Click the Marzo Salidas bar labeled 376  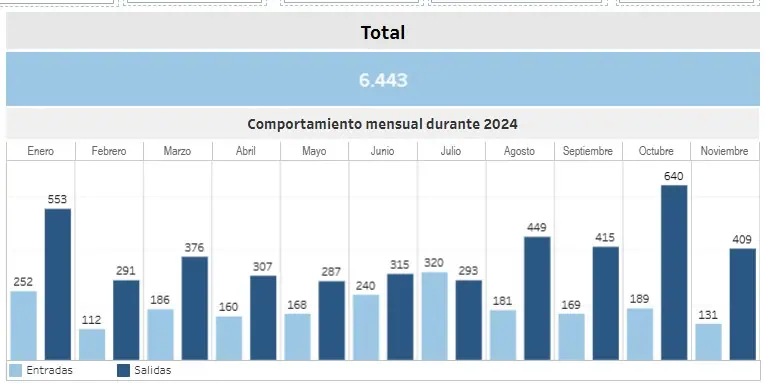click(x=194, y=308)
